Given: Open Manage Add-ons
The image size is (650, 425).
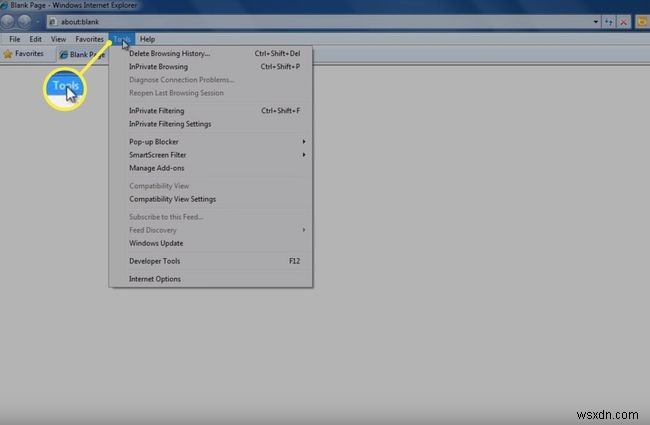Looking at the screenshot, I should pyautogui.click(x=211, y=168).
